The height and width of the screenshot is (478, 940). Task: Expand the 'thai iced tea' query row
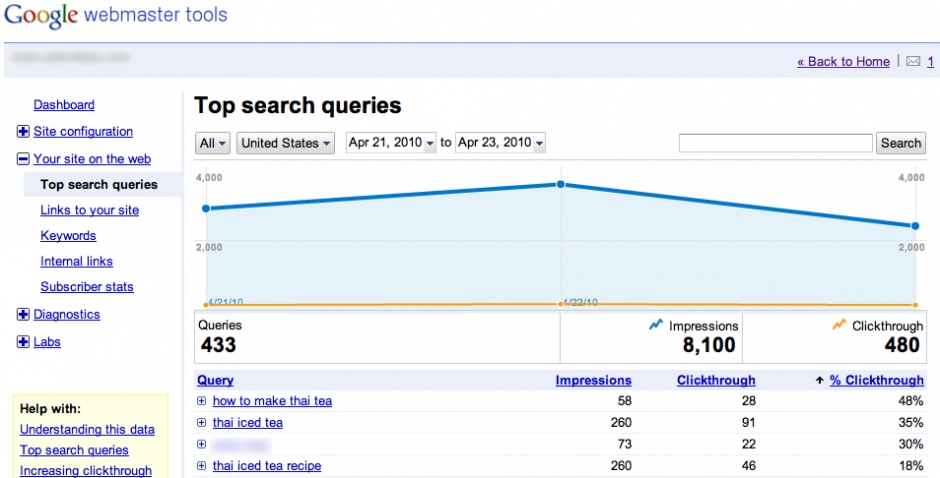coord(201,422)
